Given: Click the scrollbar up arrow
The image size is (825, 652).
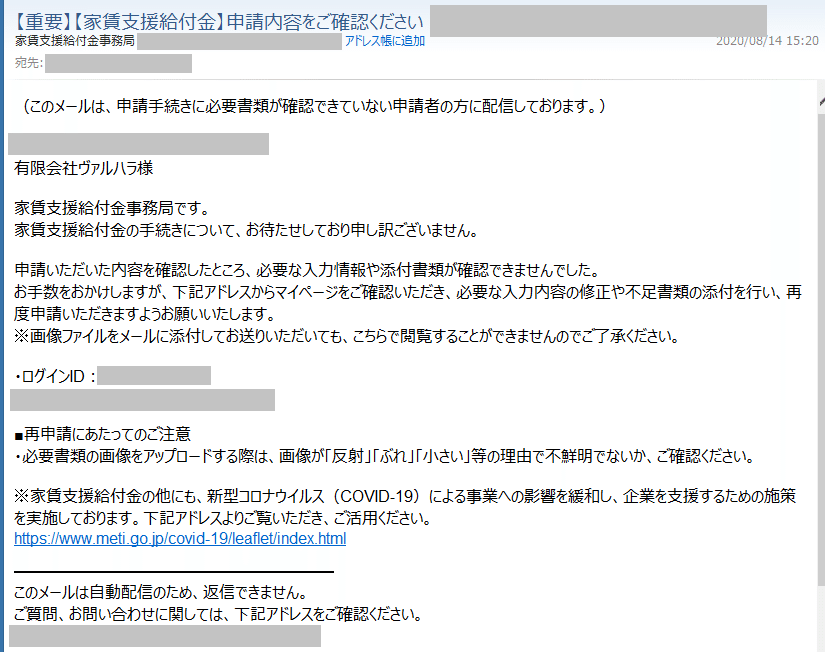Looking at the screenshot, I should (x=821, y=102).
